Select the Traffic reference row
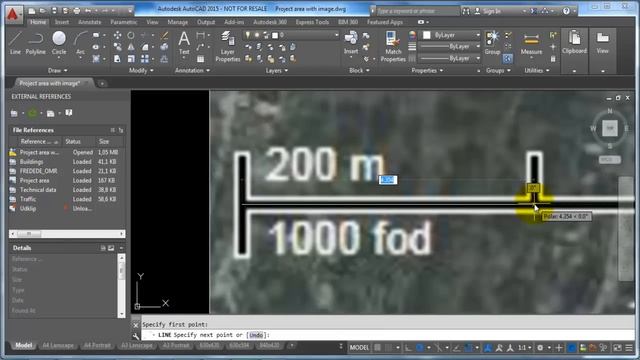 tap(66, 199)
